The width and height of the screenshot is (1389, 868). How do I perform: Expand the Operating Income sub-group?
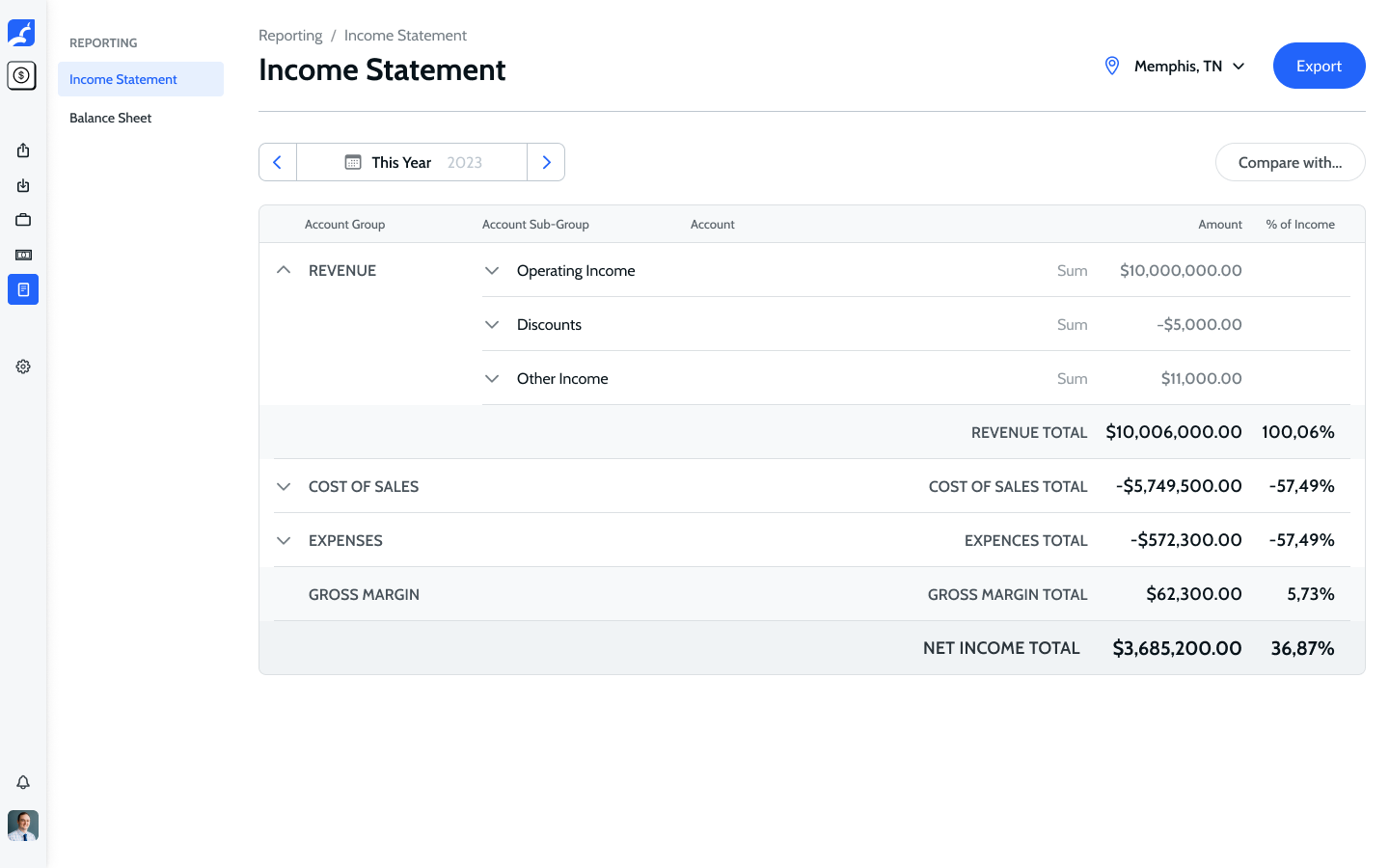coord(492,271)
